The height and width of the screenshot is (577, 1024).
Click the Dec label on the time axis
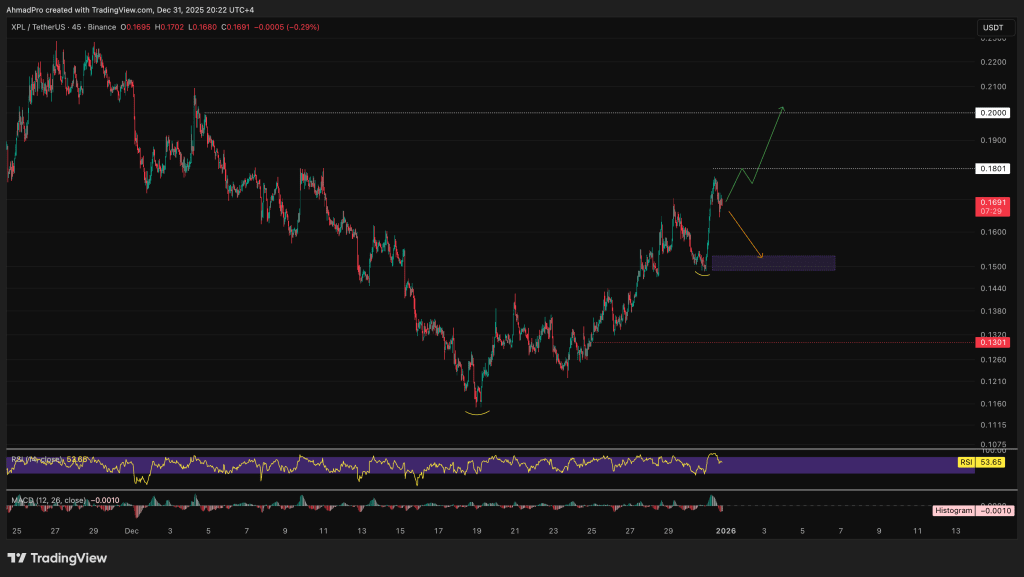point(130,531)
